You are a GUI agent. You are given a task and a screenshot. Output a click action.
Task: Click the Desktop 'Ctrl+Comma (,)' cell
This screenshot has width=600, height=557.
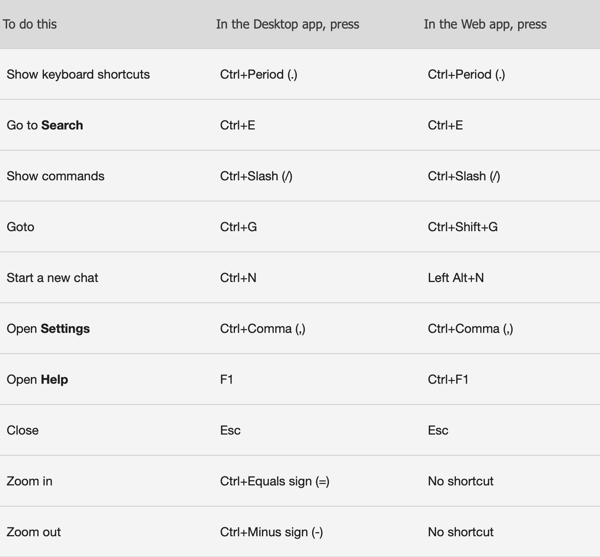(262, 329)
